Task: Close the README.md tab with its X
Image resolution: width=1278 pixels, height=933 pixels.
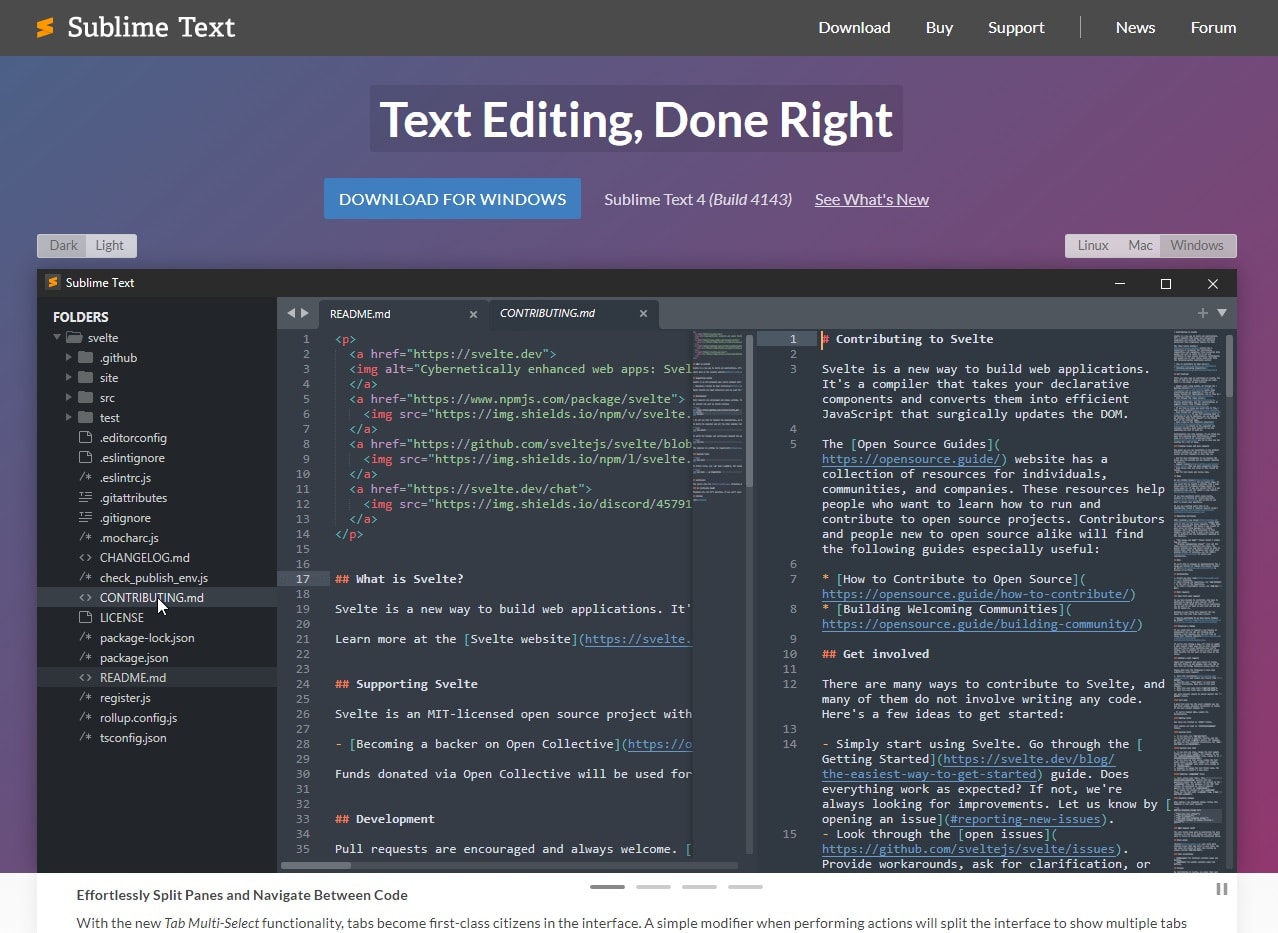Action: [473, 314]
